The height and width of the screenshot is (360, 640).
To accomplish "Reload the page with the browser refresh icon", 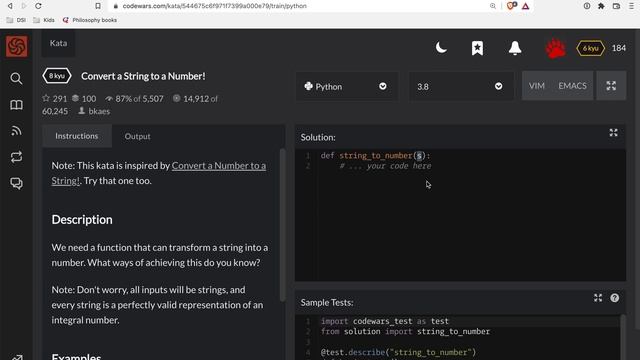I will pyautogui.click(x=38, y=6).
